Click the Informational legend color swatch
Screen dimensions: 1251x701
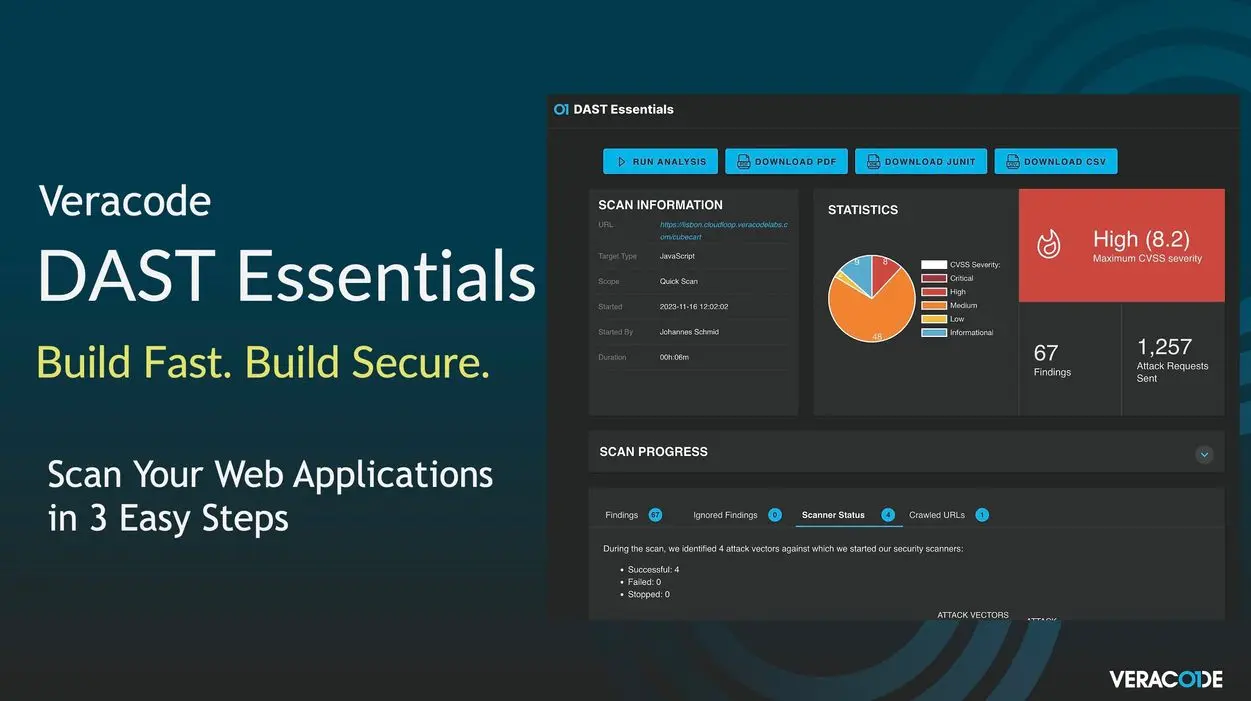point(934,332)
